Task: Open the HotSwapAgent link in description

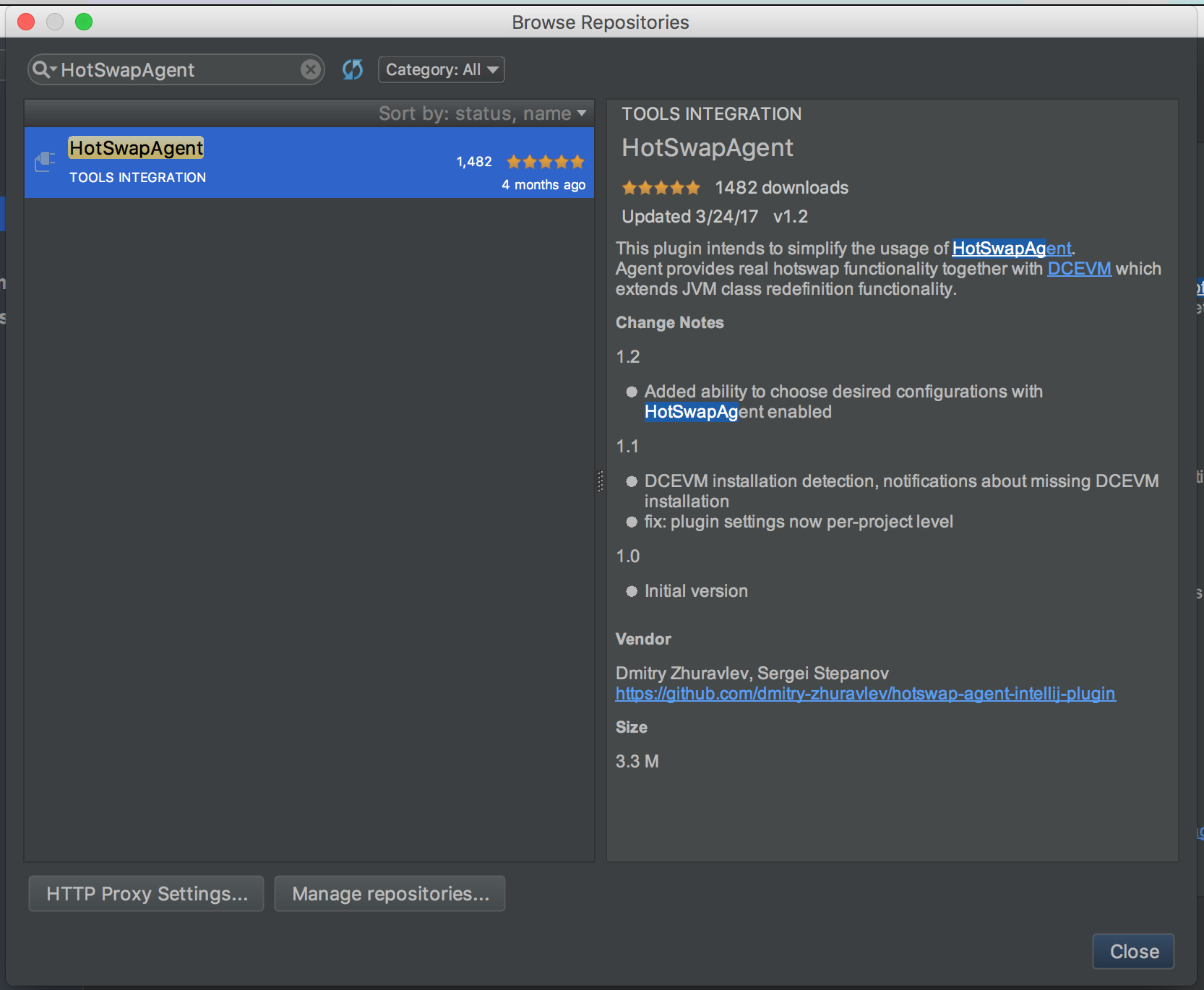Action: 1012,248
